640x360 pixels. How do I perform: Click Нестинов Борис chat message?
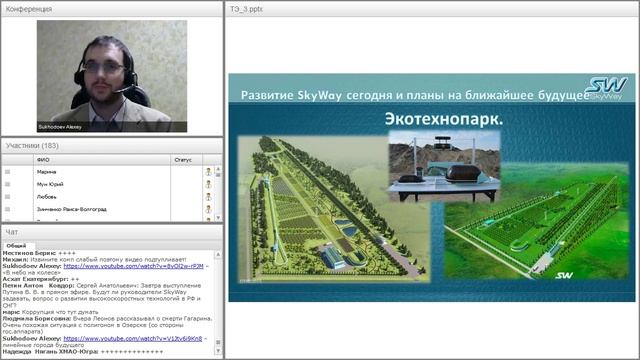pos(39,253)
